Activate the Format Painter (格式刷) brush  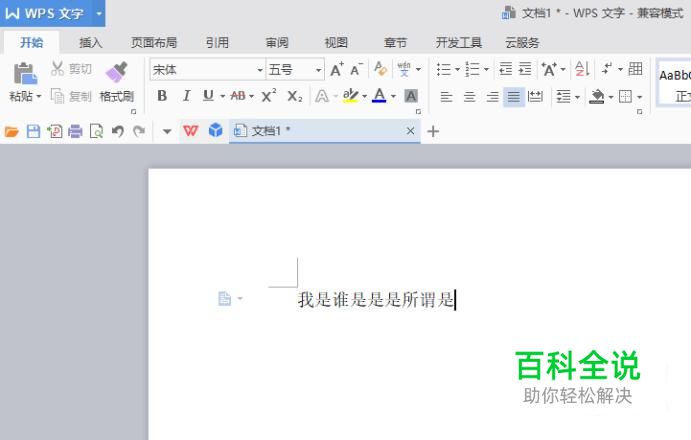(117, 82)
